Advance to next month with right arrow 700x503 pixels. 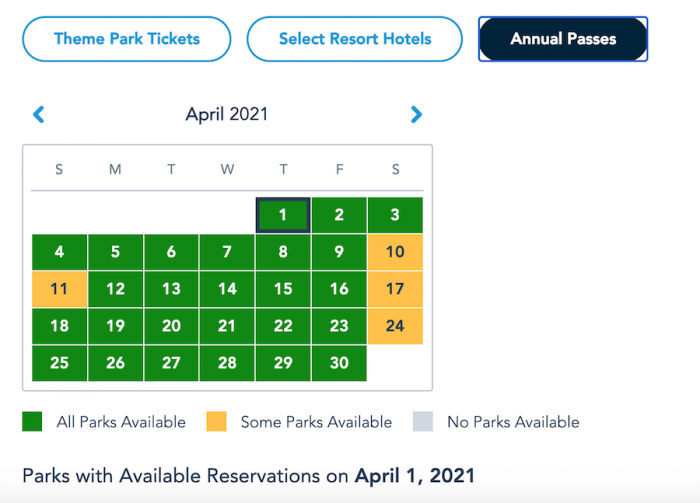point(416,115)
